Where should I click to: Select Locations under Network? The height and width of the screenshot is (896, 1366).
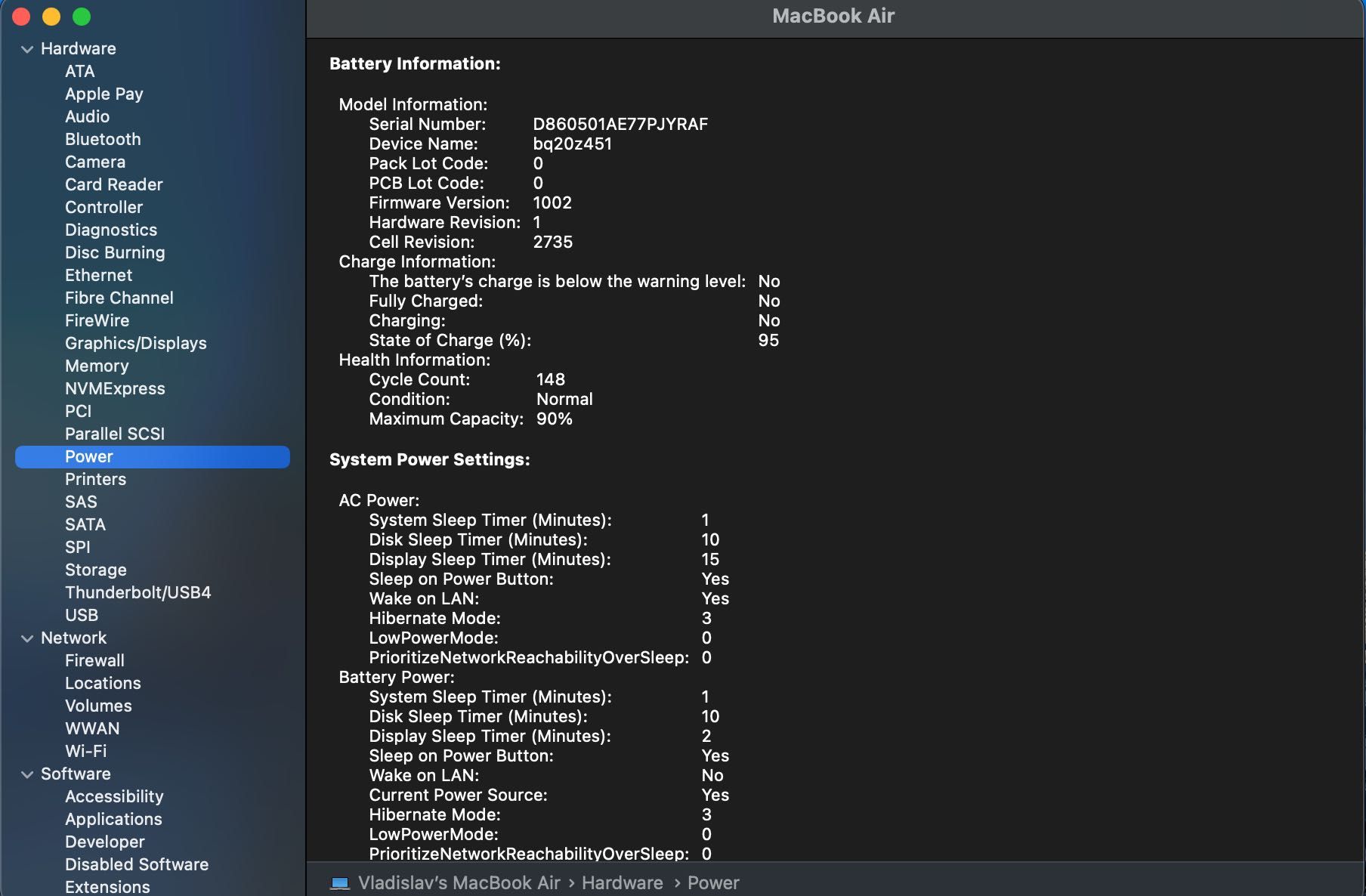point(103,683)
